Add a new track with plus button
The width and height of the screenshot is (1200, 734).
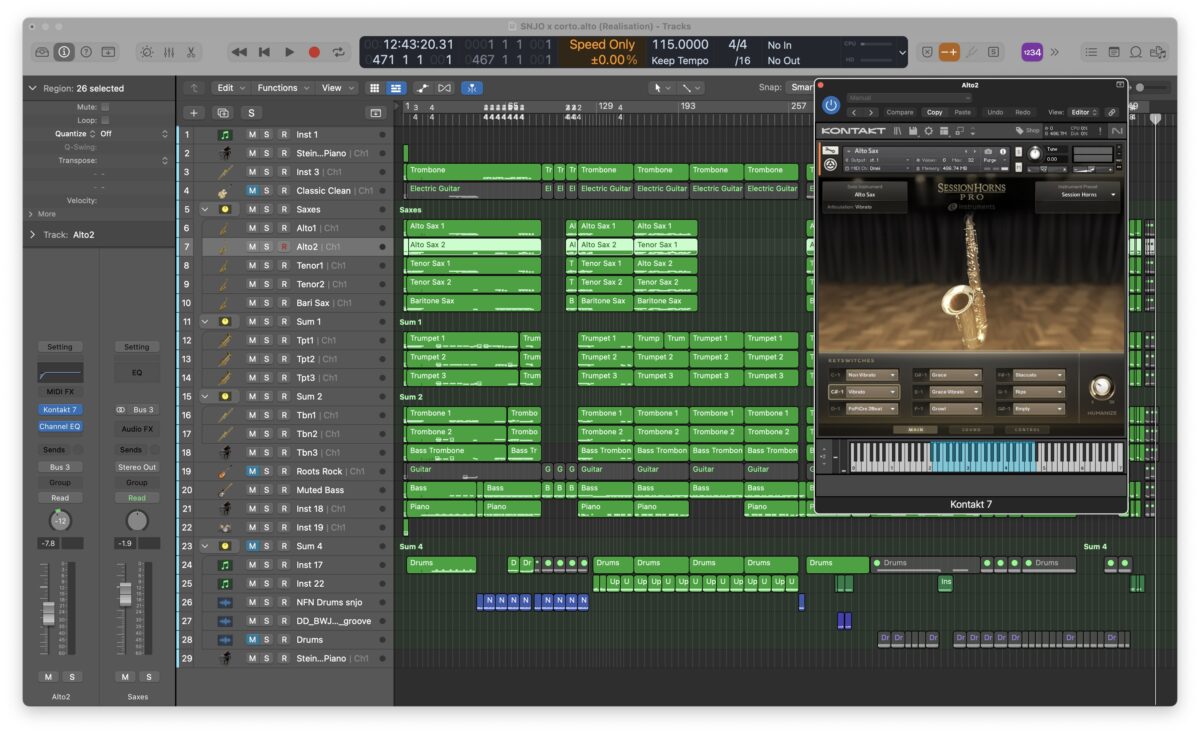coord(194,113)
